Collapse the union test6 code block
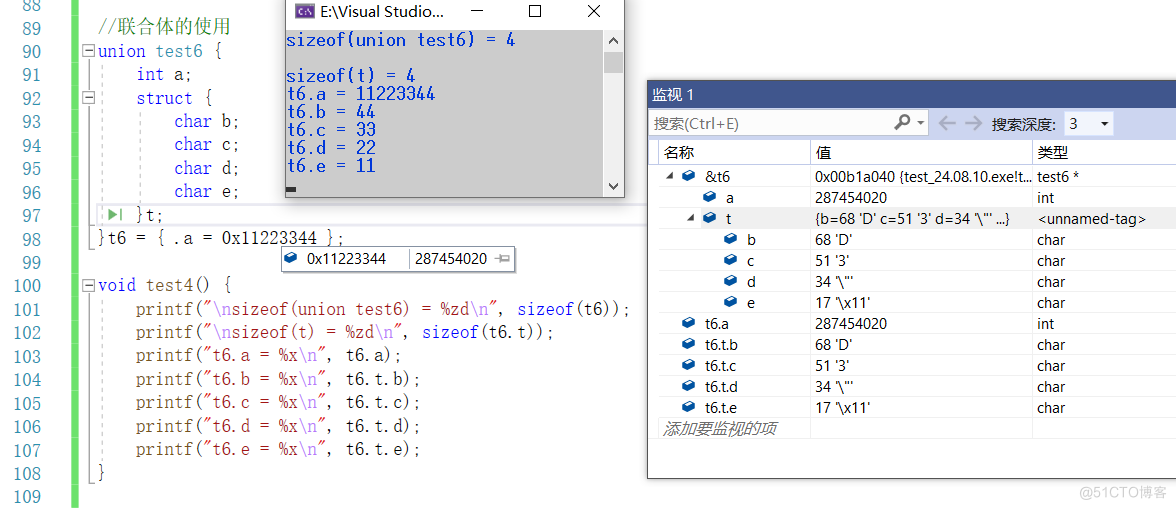This screenshot has width=1176, height=509. coord(89,51)
